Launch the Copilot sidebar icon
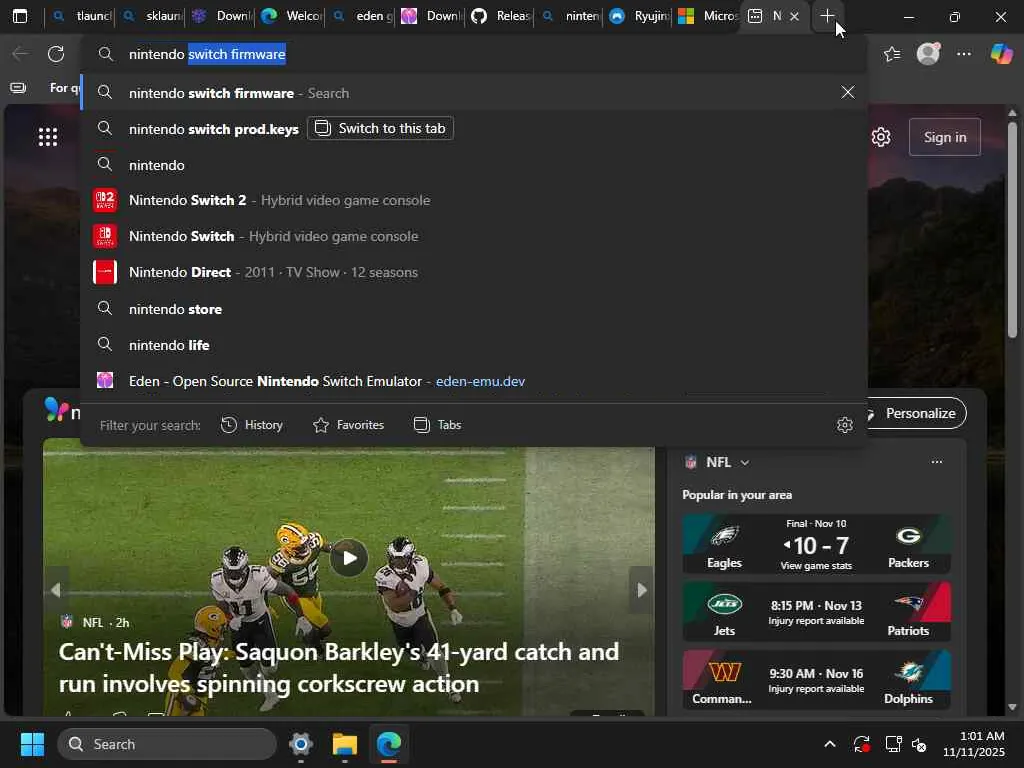 click(1001, 54)
